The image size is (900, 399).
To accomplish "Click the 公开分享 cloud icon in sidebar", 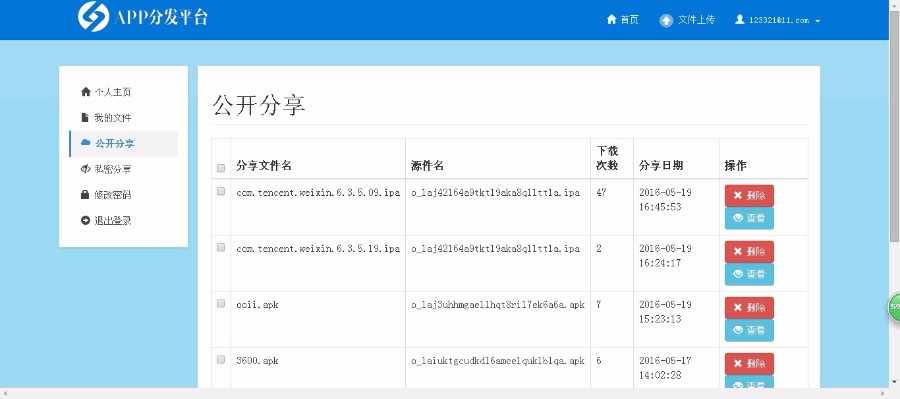I will click(86, 142).
